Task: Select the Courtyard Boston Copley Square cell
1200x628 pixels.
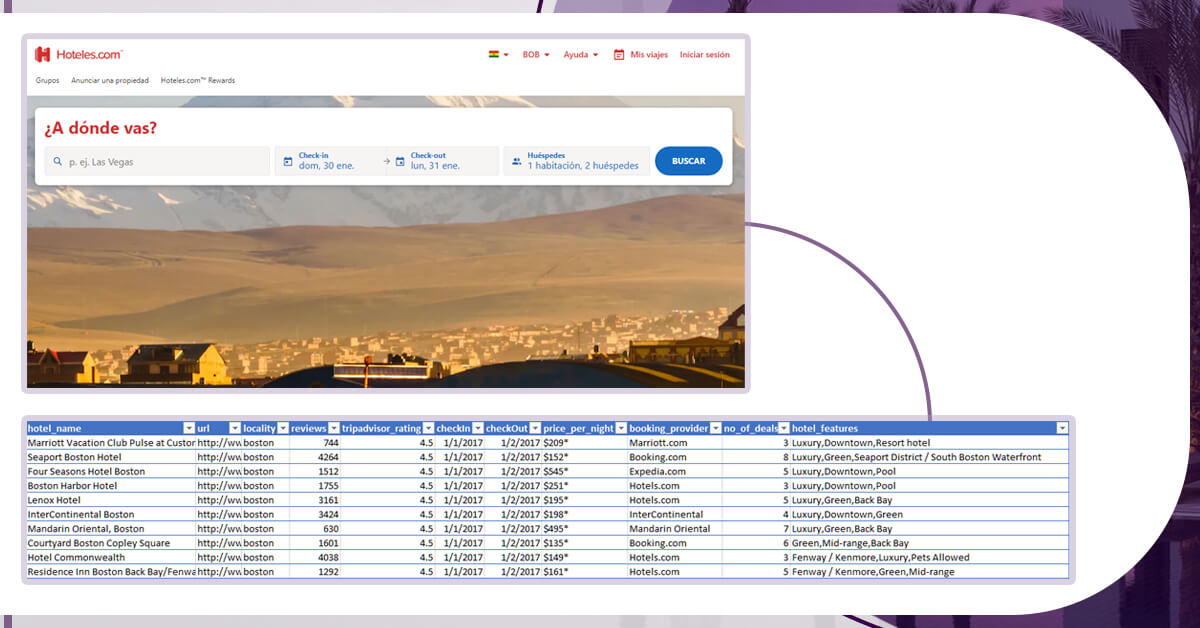Action: (111, 543)
